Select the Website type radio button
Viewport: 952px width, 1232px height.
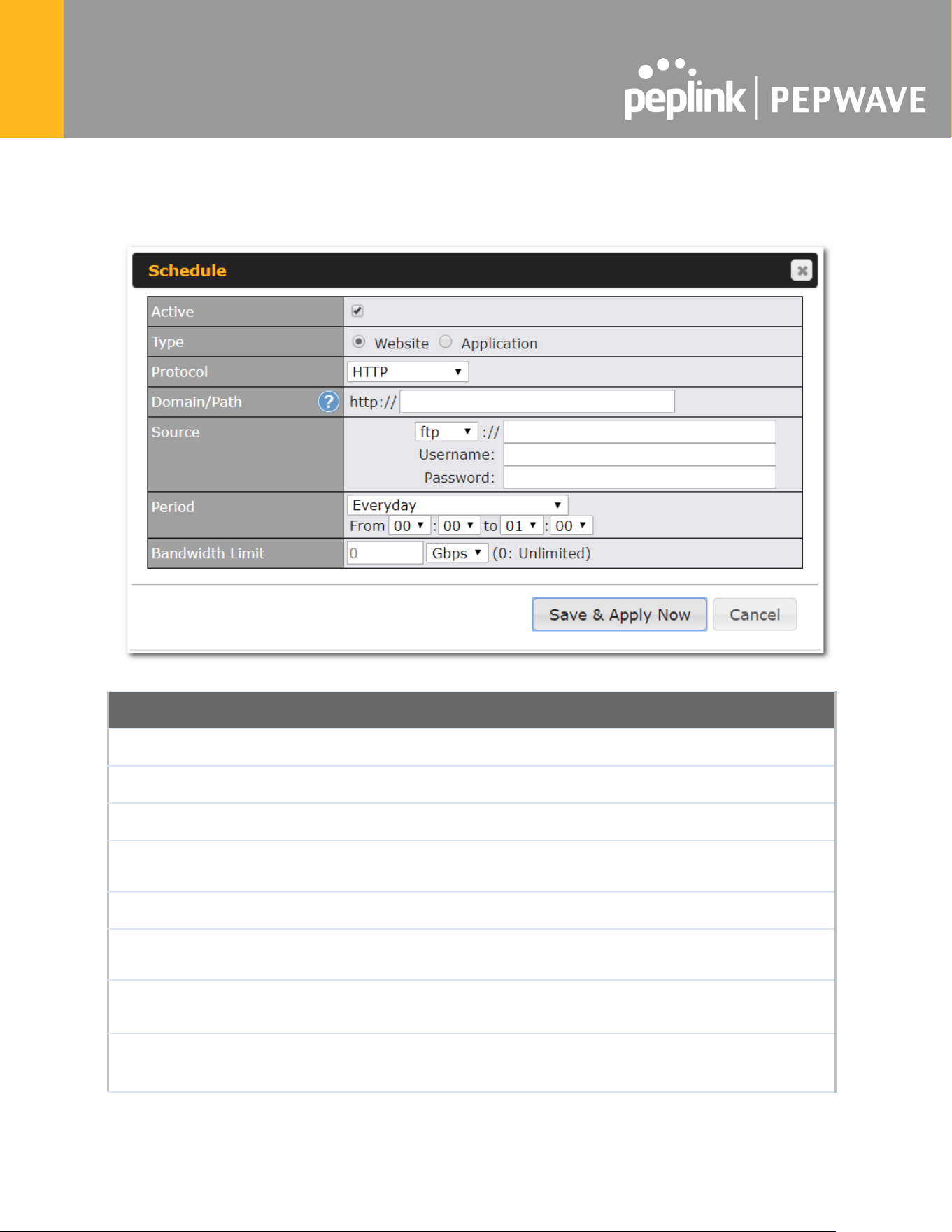pyautogui.click(x=359, y=341)
